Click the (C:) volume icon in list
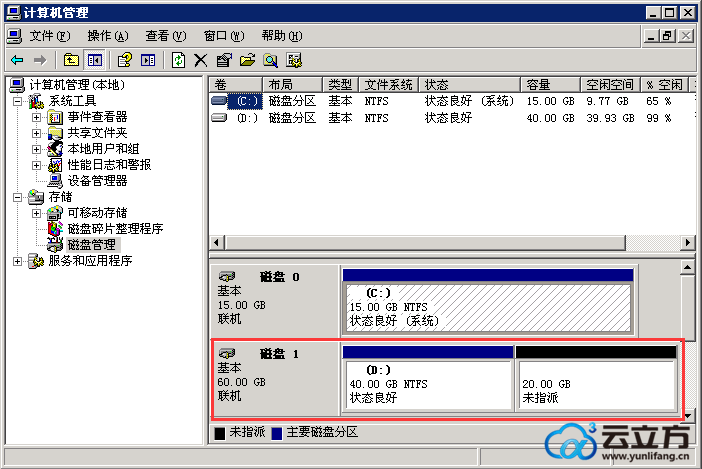Screen dimensions: 702x469 tap(219, 101)
